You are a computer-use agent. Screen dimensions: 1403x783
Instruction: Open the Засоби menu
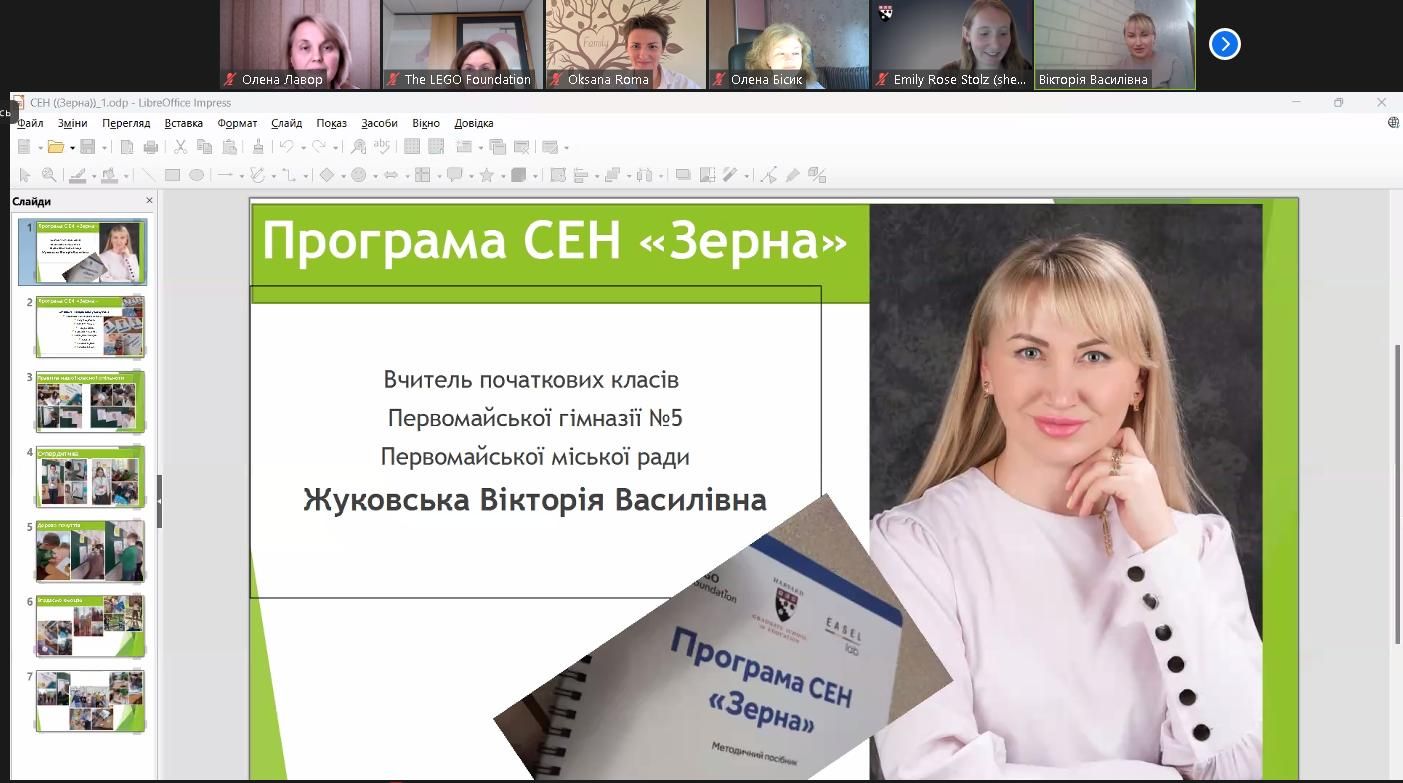tap(379, 123)
